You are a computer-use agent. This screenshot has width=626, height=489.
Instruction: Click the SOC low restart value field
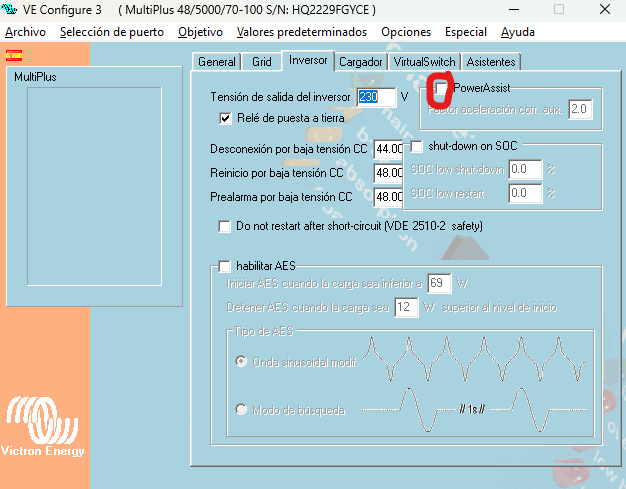point(525,193)
